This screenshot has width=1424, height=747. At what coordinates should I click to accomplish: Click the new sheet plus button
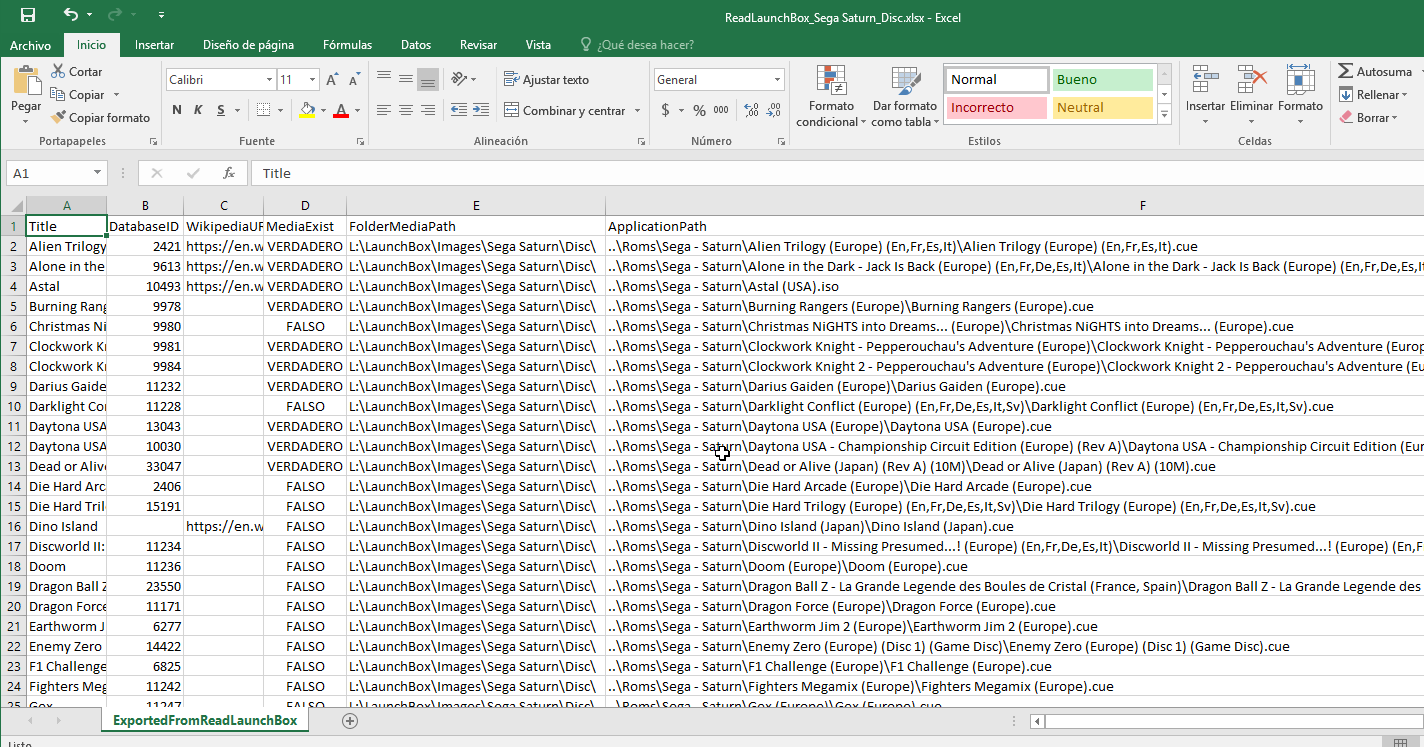pyautogui.click(x=350, y=720)
